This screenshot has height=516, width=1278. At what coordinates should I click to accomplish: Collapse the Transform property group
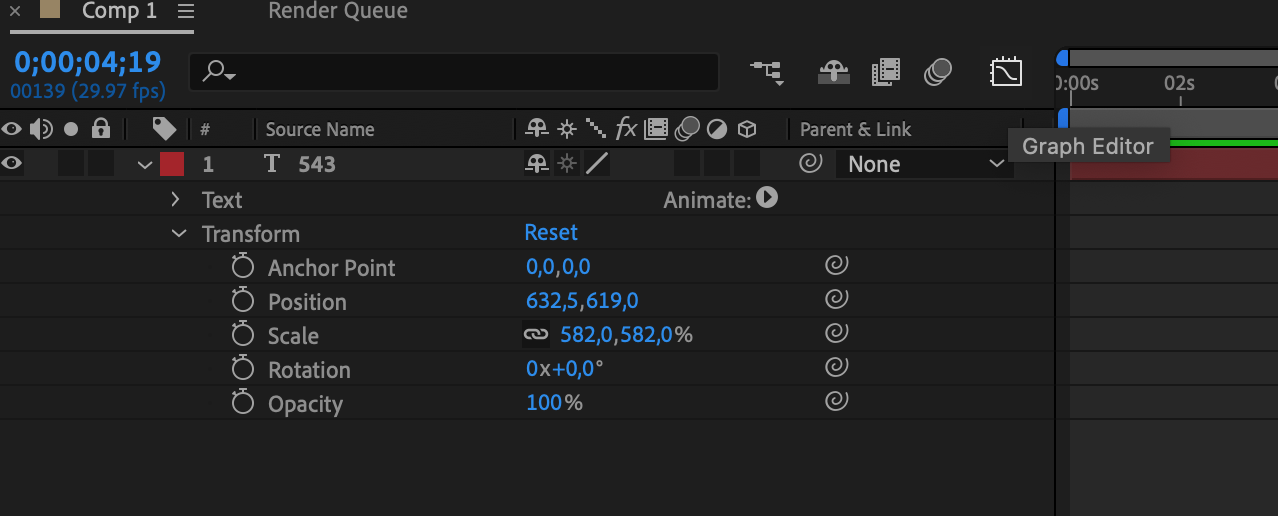[179, 233]
